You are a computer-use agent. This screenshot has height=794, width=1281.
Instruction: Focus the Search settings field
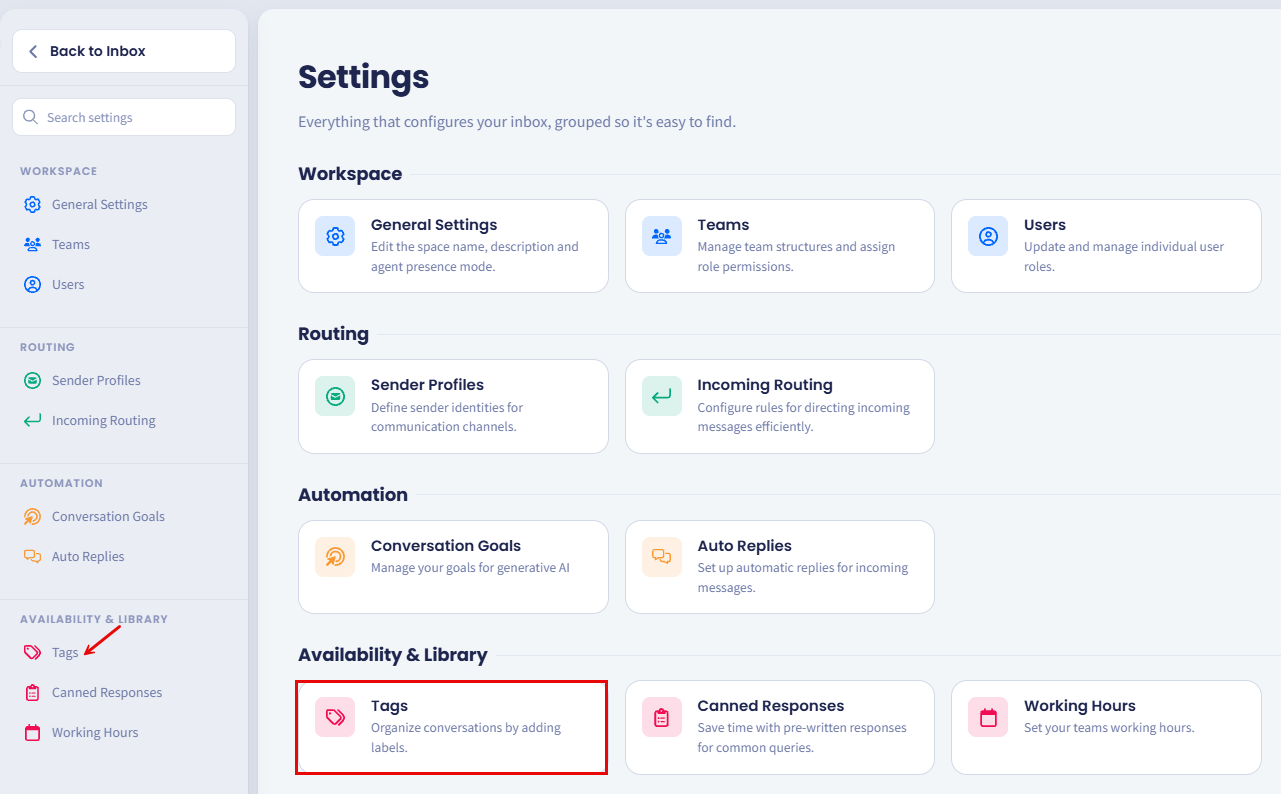pos(124,117)
